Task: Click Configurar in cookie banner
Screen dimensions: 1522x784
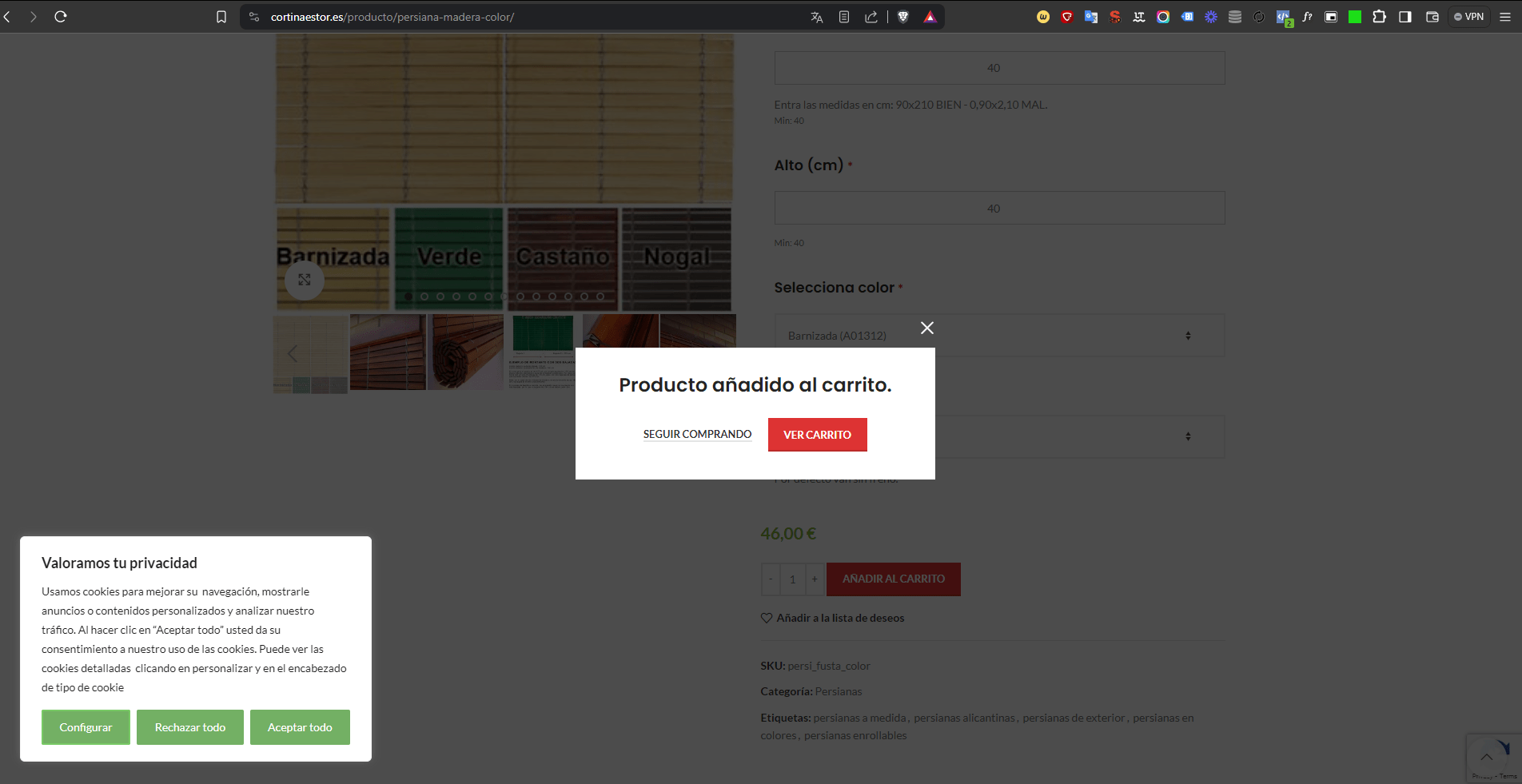Action: tap(86, 727)
